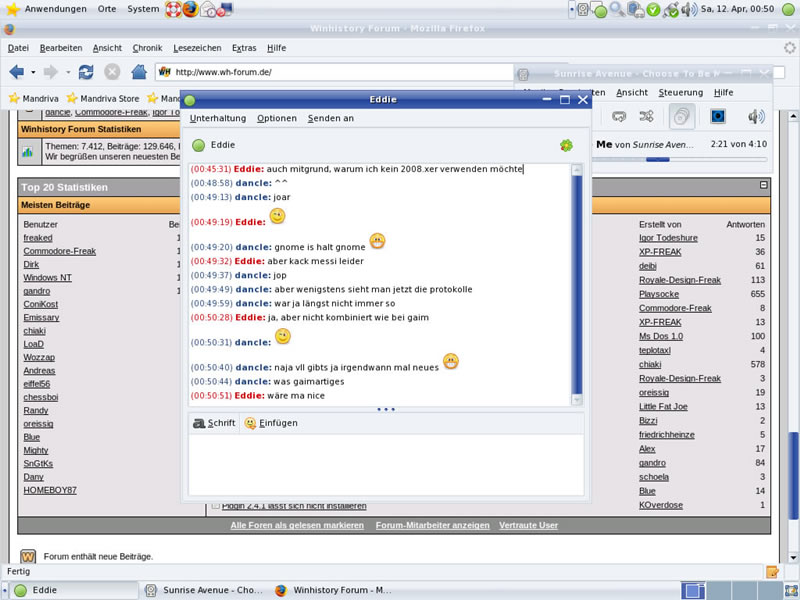The width and height of the screenshot is (800, 600).
Task: Collapse the Top 20 Statistiken section
Action: click(x=764, y=185)
